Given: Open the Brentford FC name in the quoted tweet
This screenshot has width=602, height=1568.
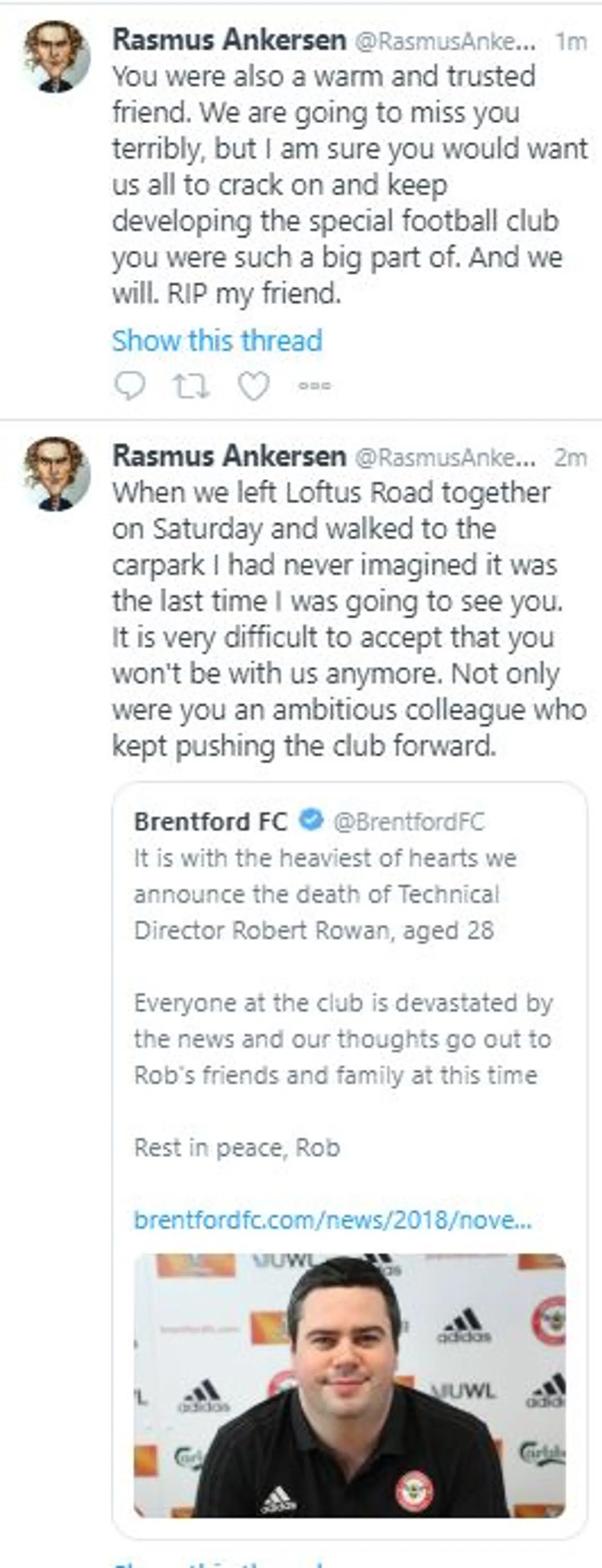Looking at the screenshot, I should [210, 822].
